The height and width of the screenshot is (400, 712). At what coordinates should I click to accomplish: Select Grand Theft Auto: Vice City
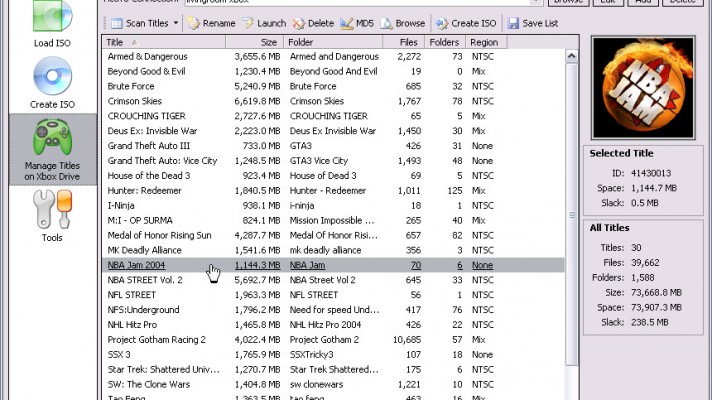point(162,161)
